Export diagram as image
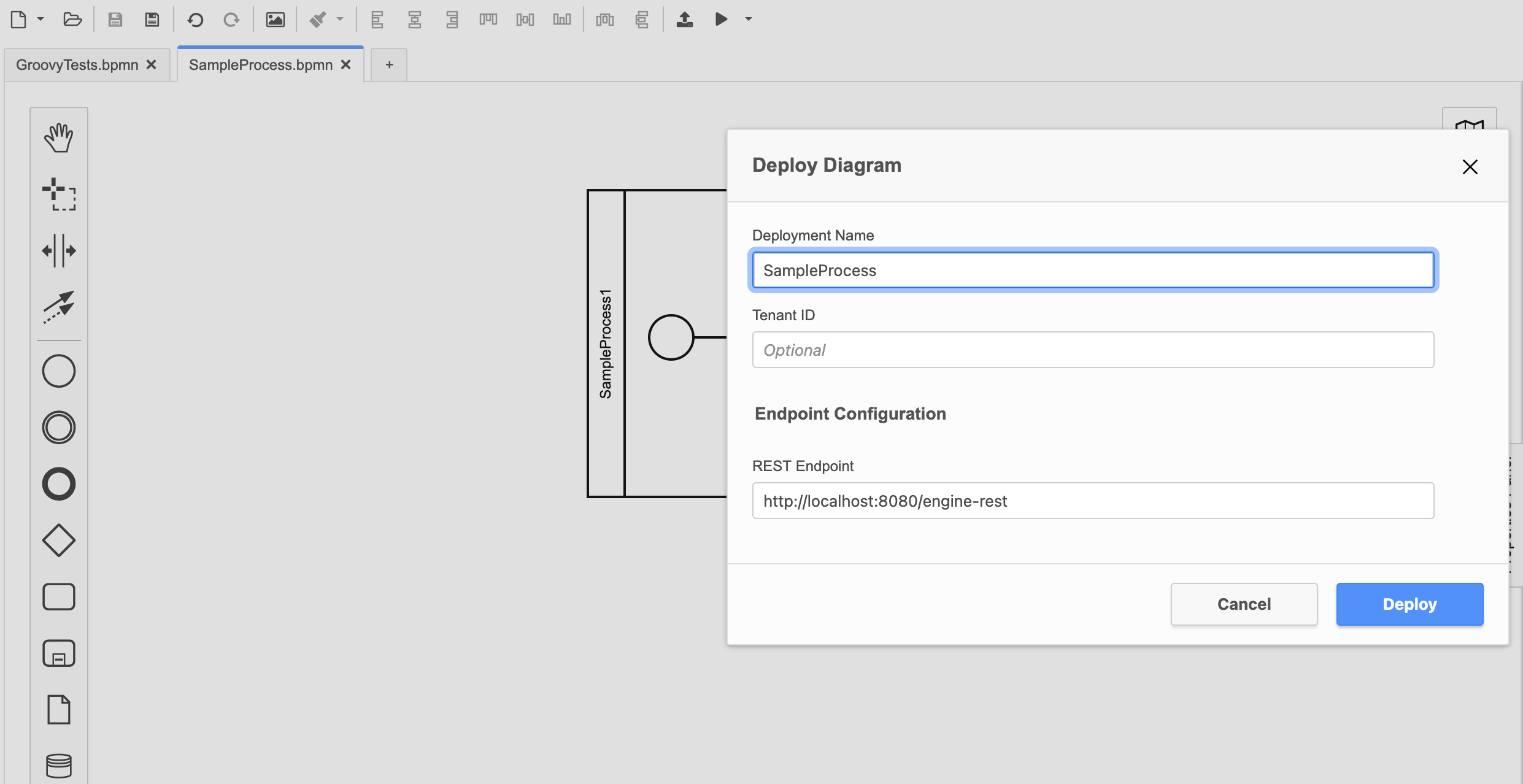1523x784 pixels. click(x=275, y=20)
